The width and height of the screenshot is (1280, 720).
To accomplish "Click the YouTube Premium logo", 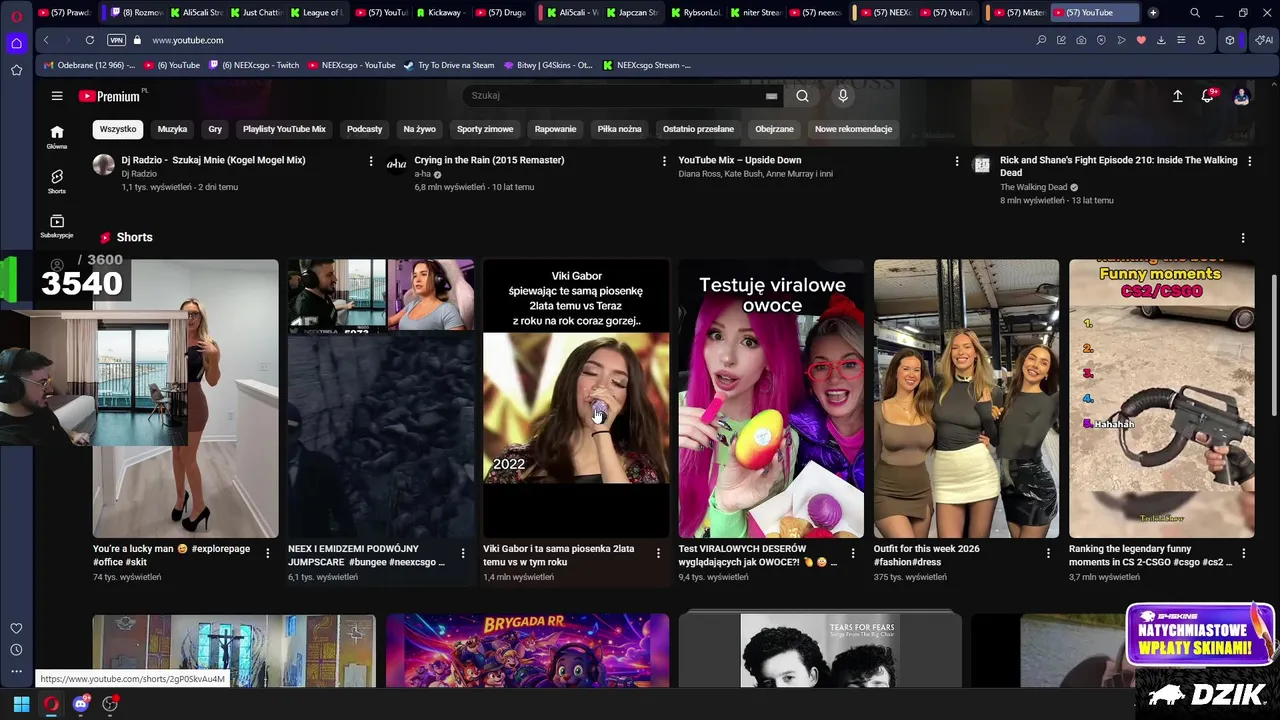I will (112, 96).
